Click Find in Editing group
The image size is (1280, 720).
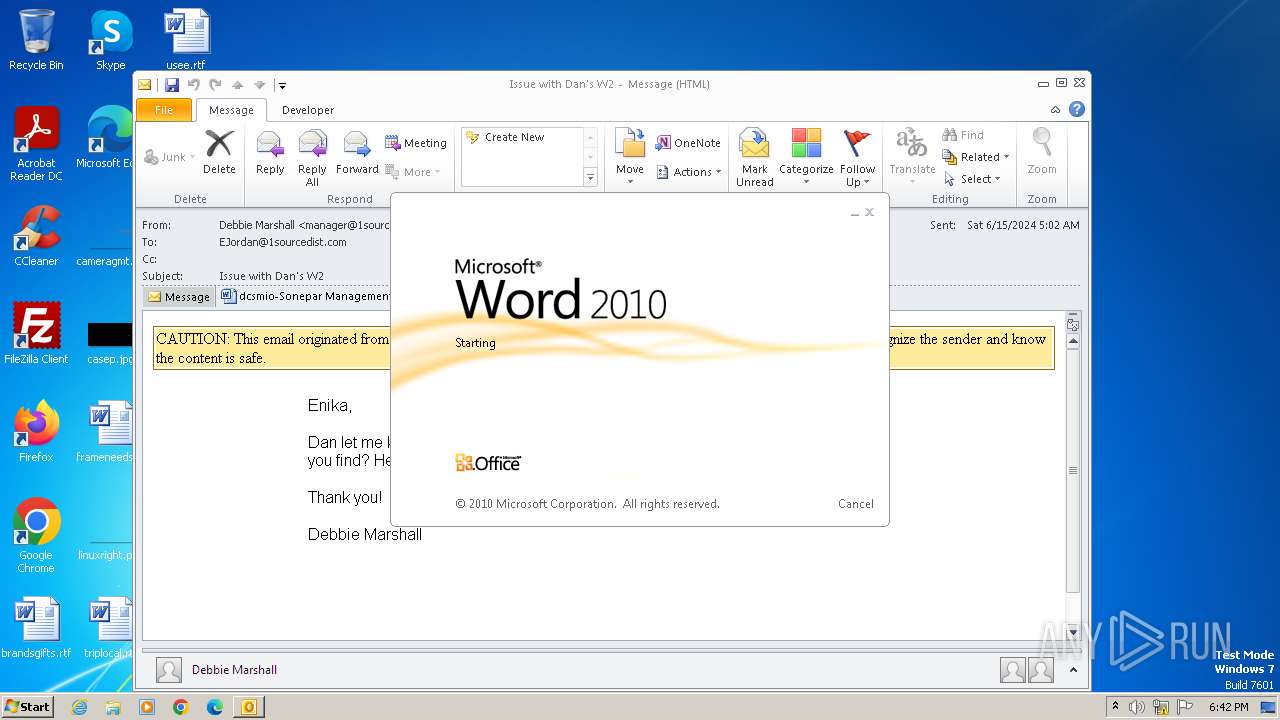[x=964, y=135]
